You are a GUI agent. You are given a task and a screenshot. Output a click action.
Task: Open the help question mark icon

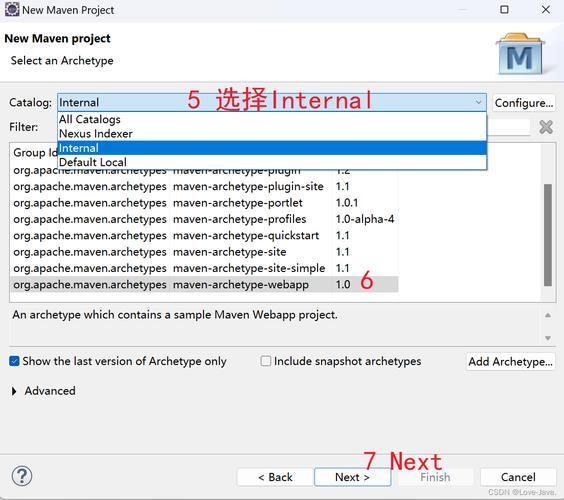click(22, 476)
